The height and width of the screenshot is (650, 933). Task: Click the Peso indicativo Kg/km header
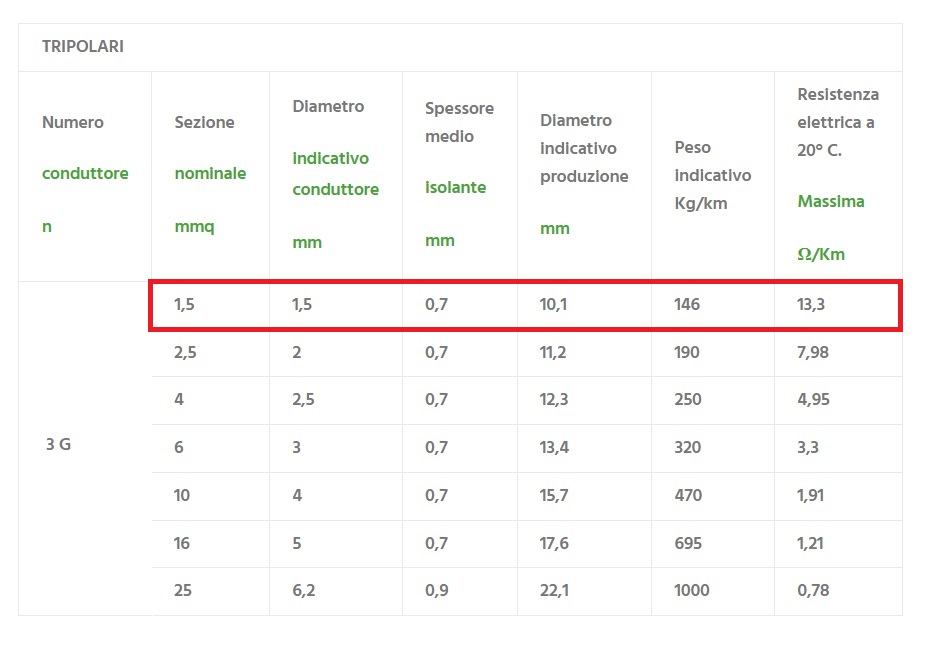(x=712, y=175)
